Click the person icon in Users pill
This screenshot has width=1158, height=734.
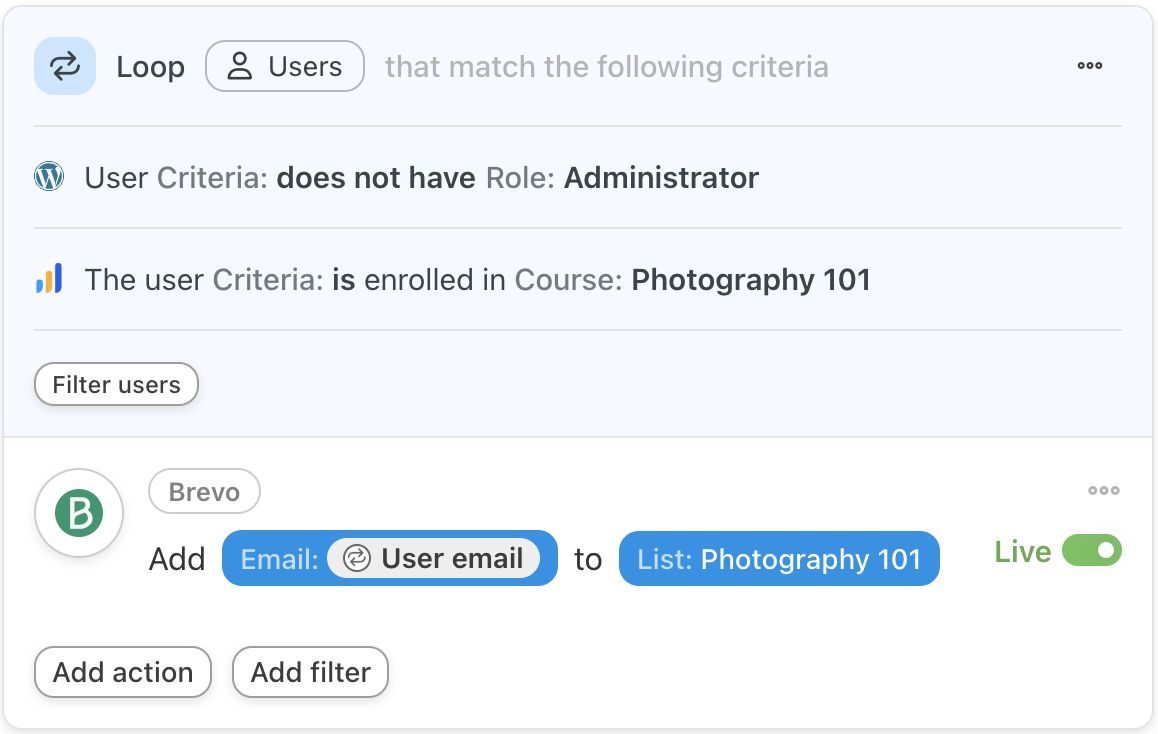pyautogui.click(x=239, y=67)
